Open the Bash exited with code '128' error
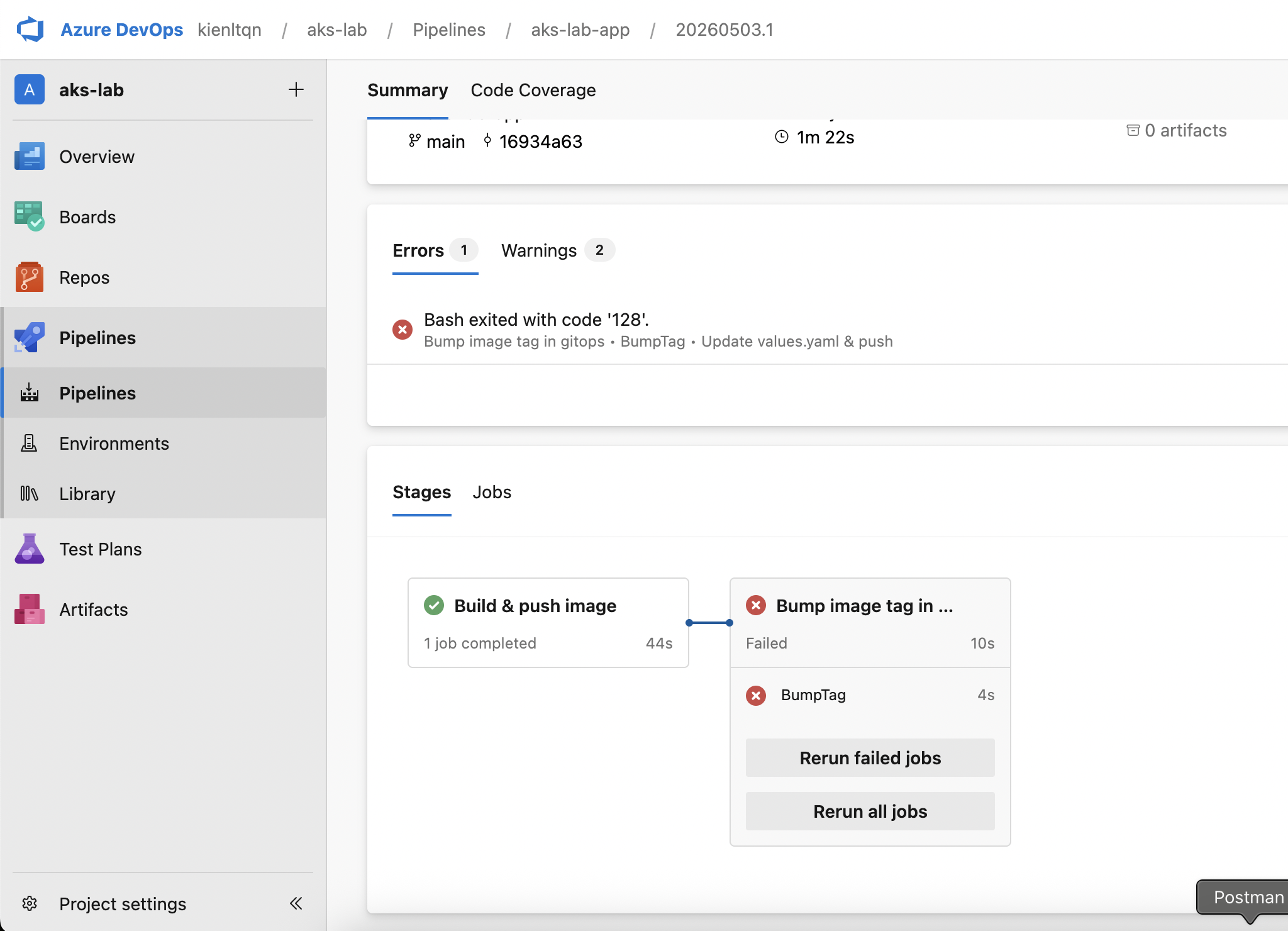The width and height of the screenshot is (1288, 931). [x=536, y=320]
